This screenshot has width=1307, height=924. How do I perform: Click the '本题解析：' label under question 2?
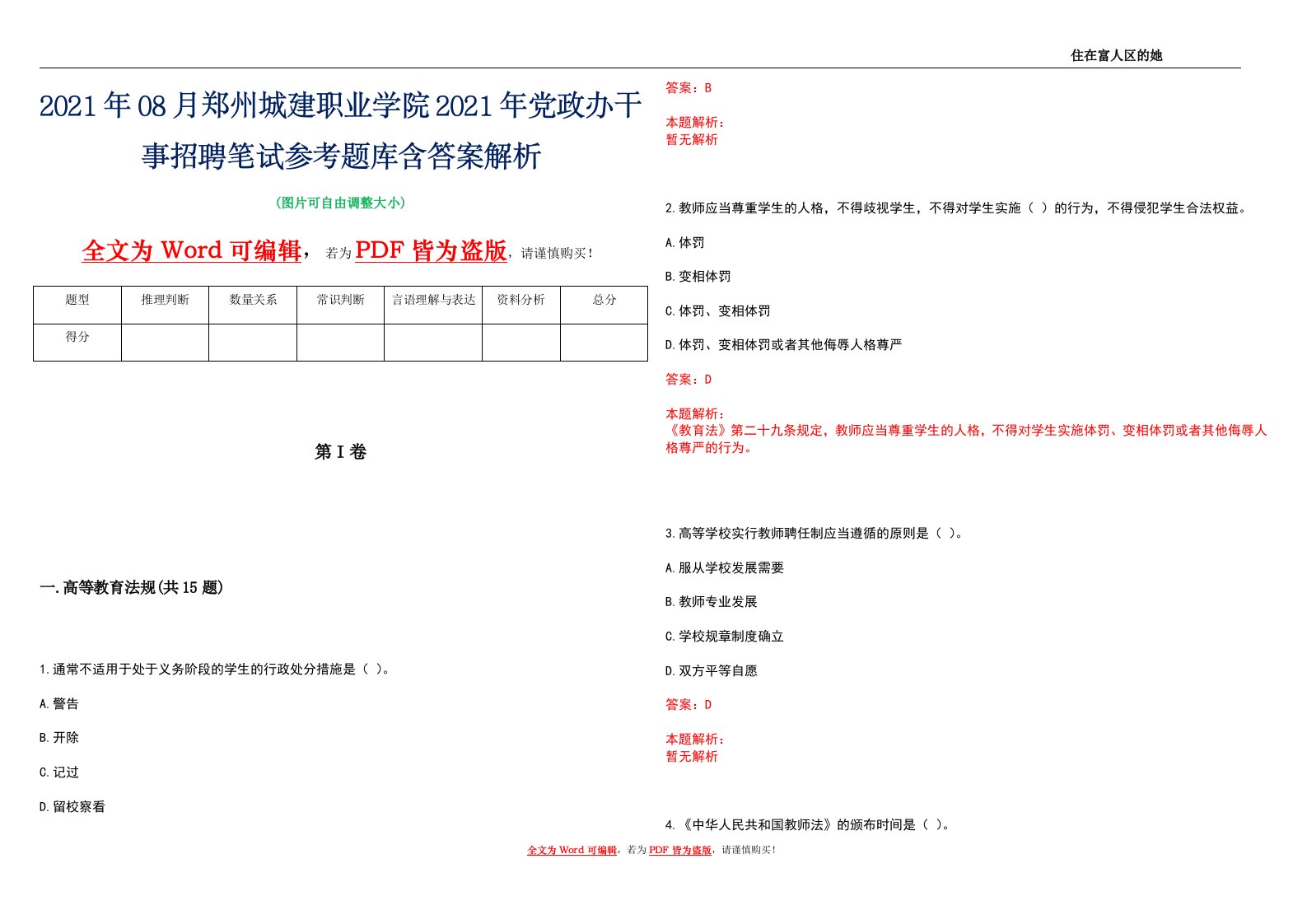click(695, 414)
